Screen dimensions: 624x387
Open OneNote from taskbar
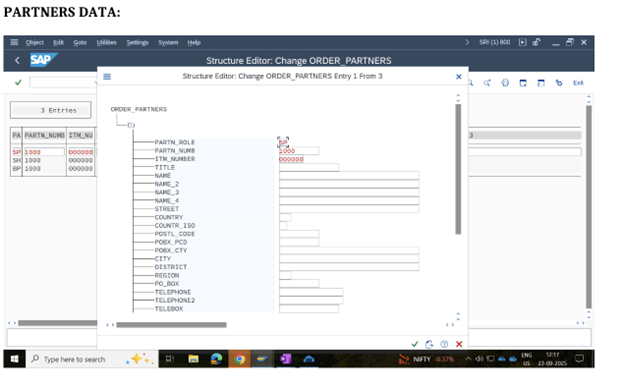[x=285, y=359]
